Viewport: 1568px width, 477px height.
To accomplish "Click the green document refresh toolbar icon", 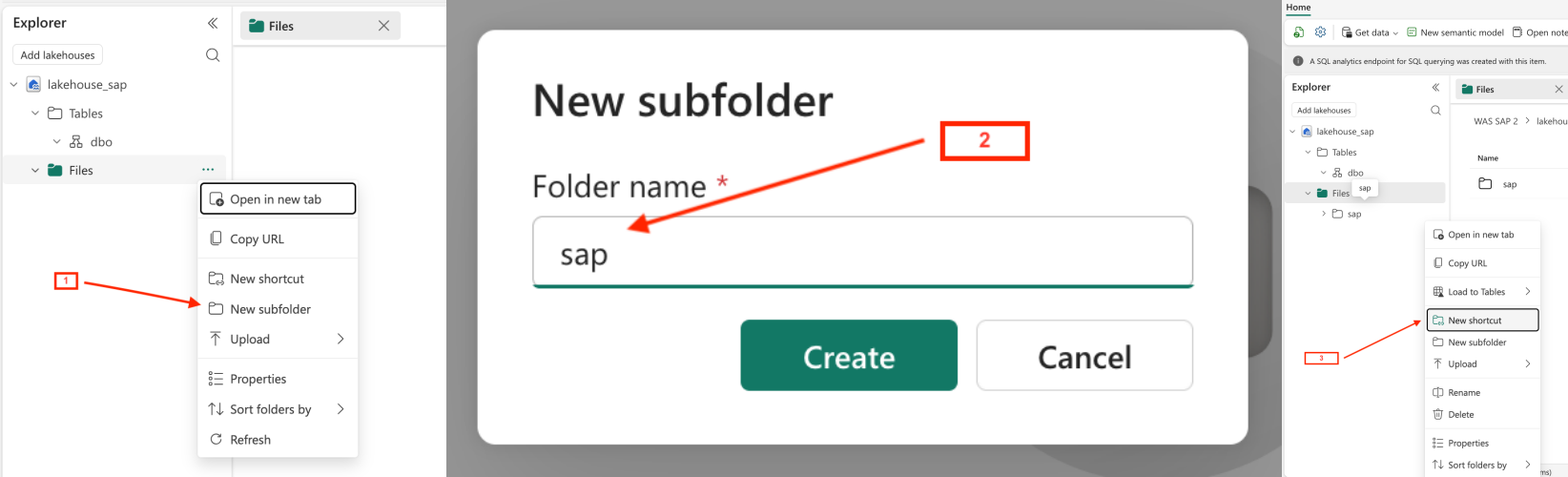I will click(1298, 32).
